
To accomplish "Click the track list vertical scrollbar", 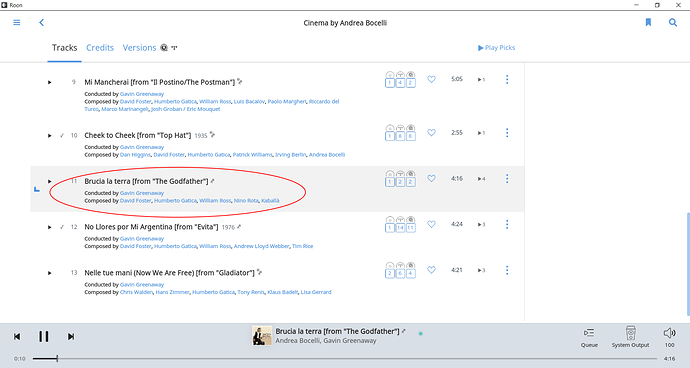I will [688, 264].
